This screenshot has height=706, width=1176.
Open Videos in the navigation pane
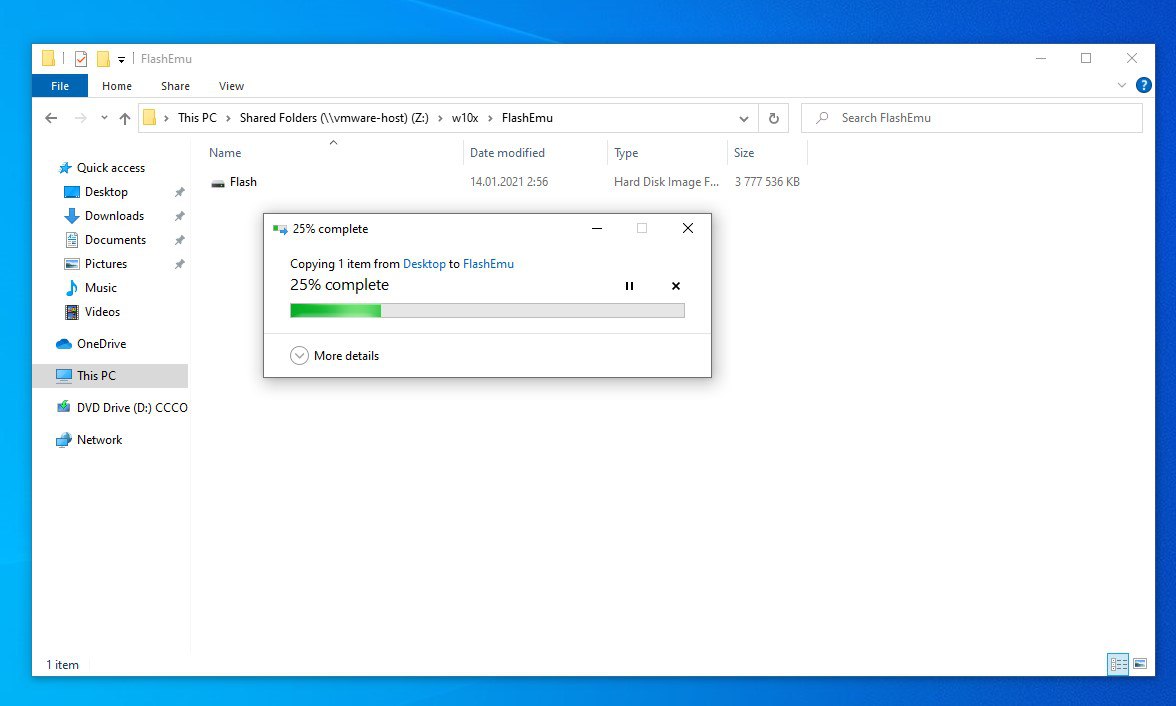(x=102, y=311)
